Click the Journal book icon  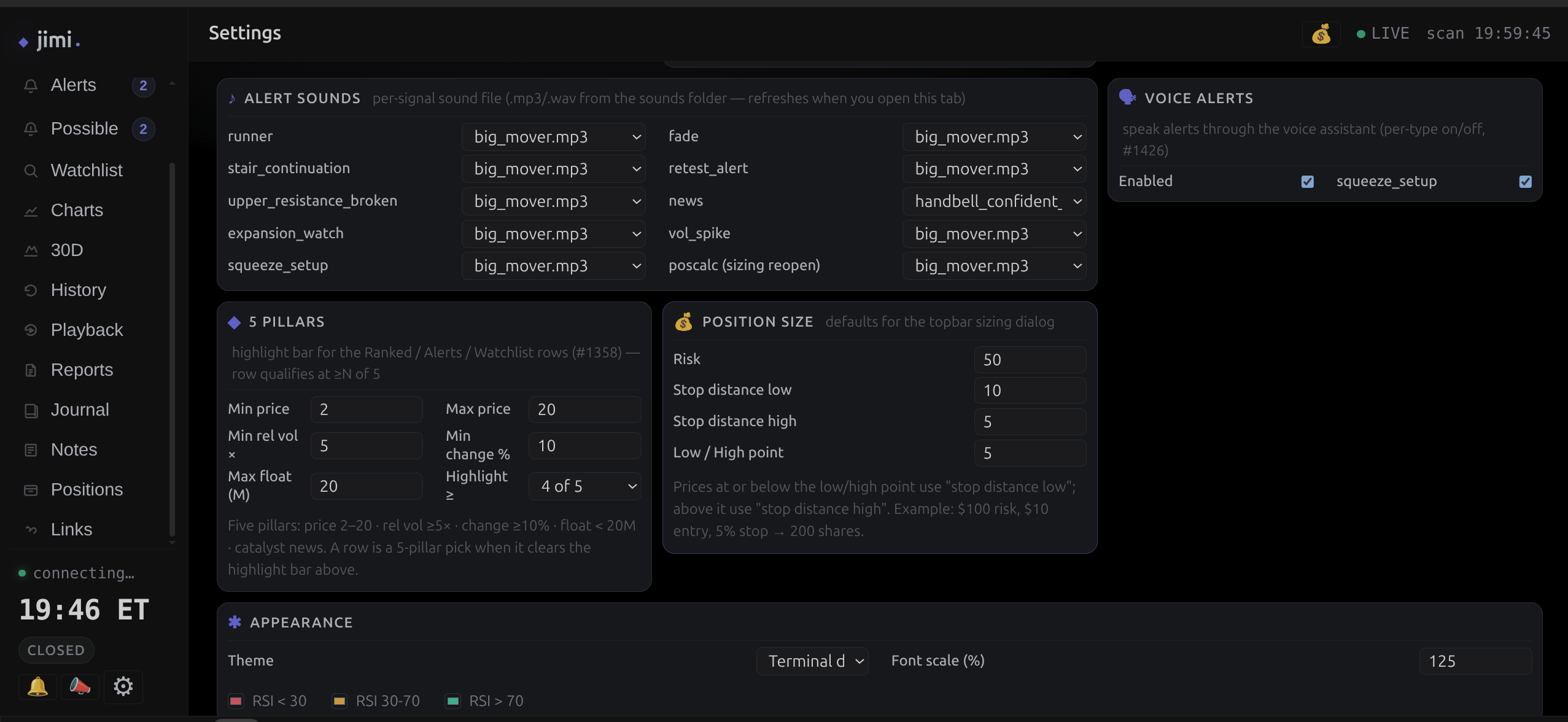click(x=31, y=410)
